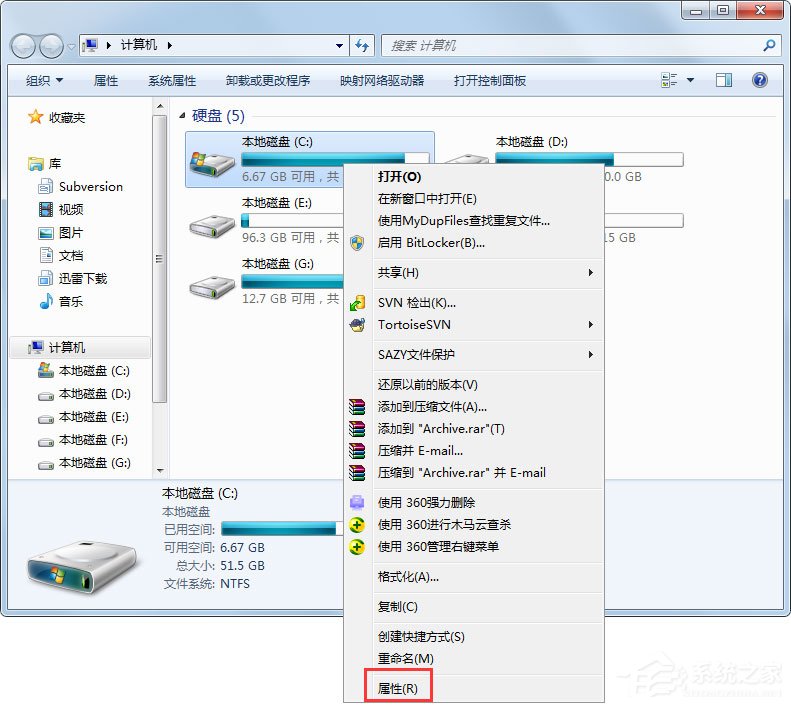
Task: Open the view options dropdown arrow
Action: point(690,81)
